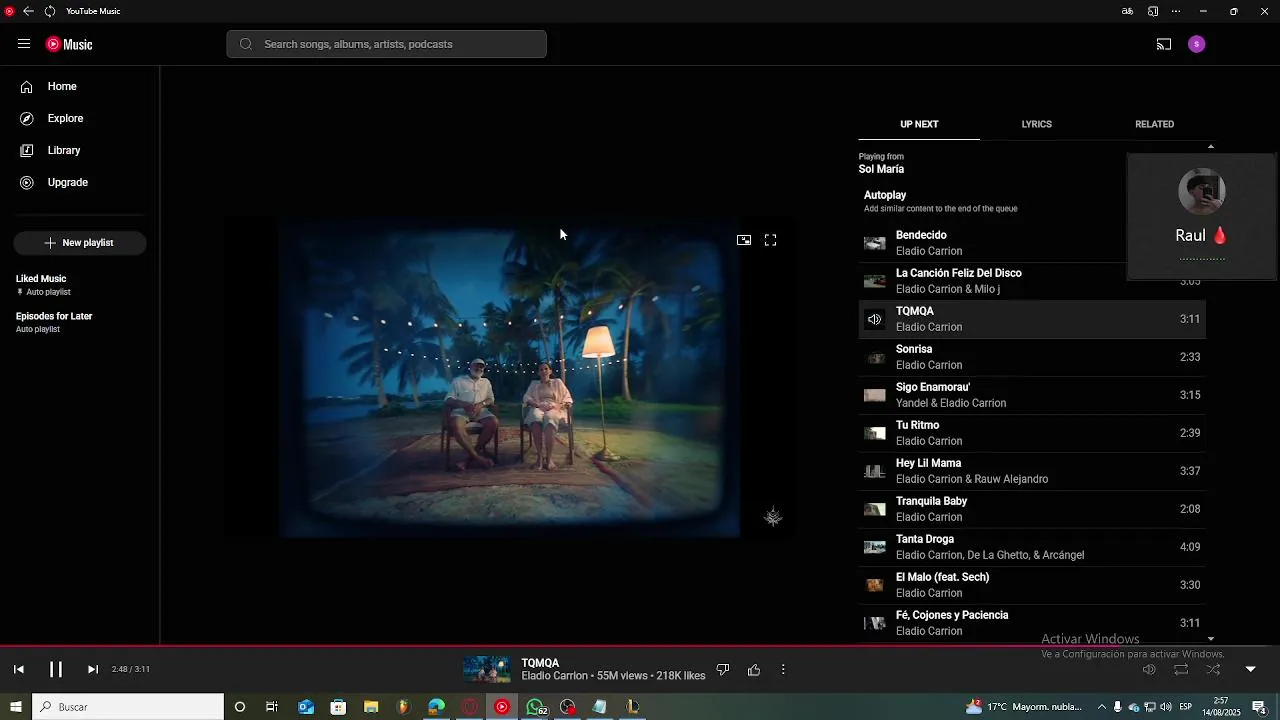This screenshot has height=720, width=1280.
Task: Switch to the RELATED tab
Action: pyautogui.click(x=1154, y=124)
